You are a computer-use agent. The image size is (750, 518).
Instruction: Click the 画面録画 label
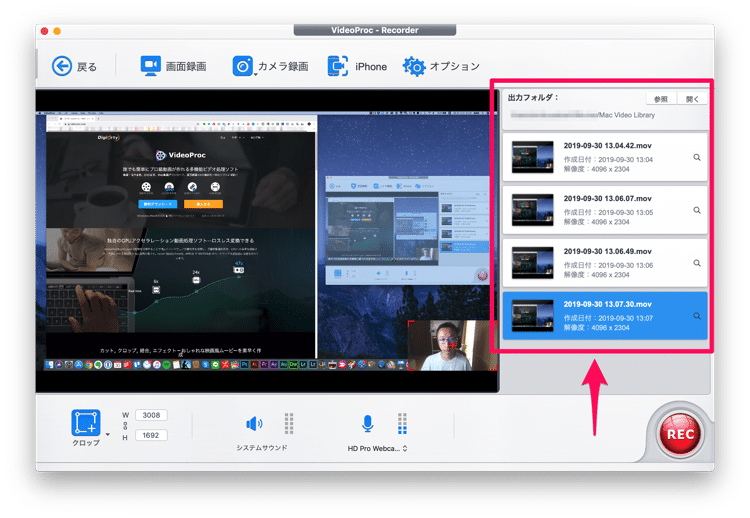pyautogui.click(x=186, y=66)
